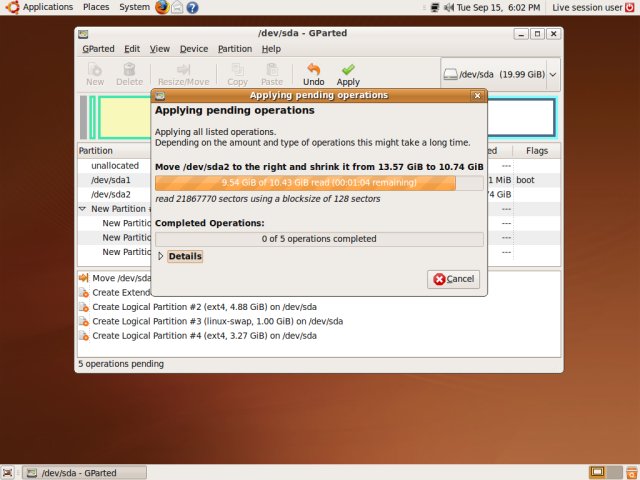Collapse the New Partition tree row
Image resolution: width=640 pixels, height=480 pixels.
(82, 209)
